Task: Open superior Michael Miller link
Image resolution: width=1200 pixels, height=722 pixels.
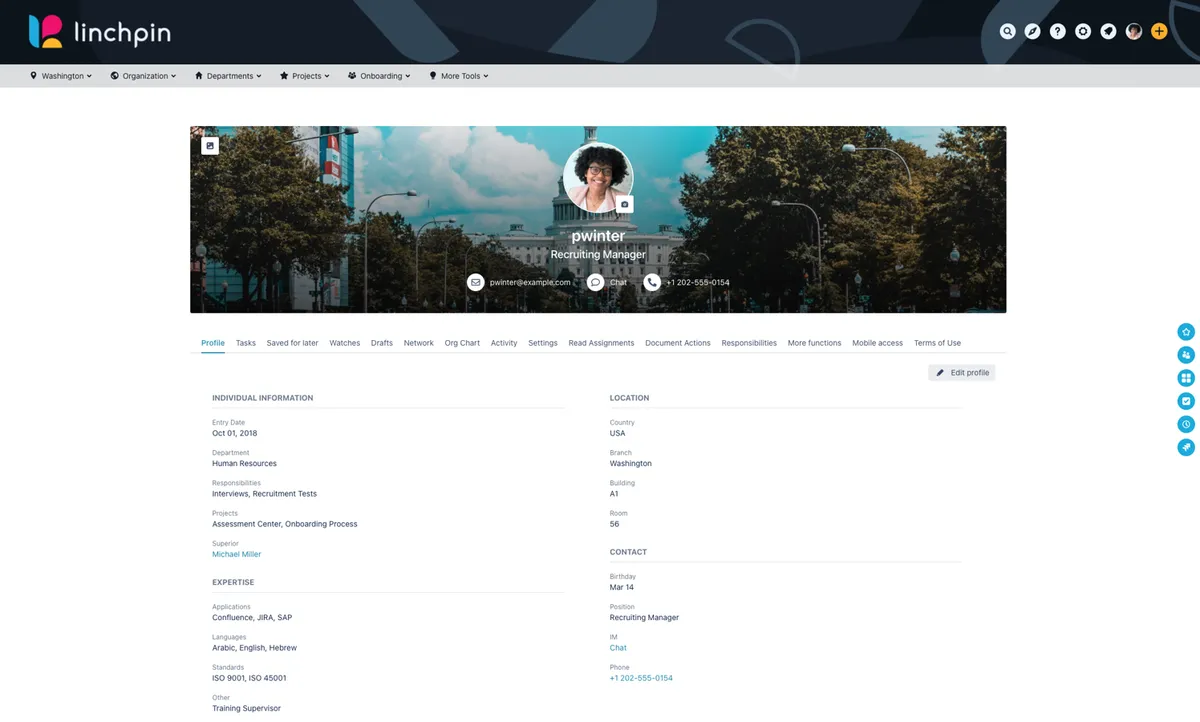Action: [x=236, y=554]
